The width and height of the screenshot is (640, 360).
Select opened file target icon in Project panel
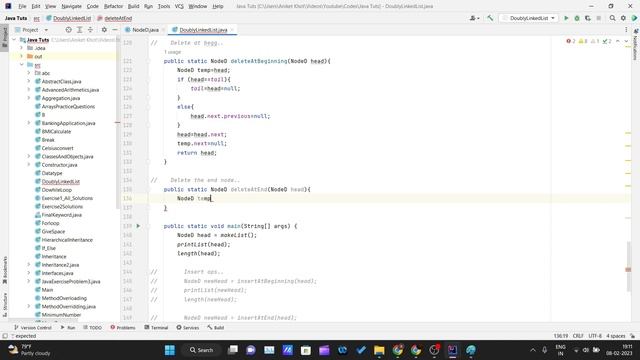point(69,30)
